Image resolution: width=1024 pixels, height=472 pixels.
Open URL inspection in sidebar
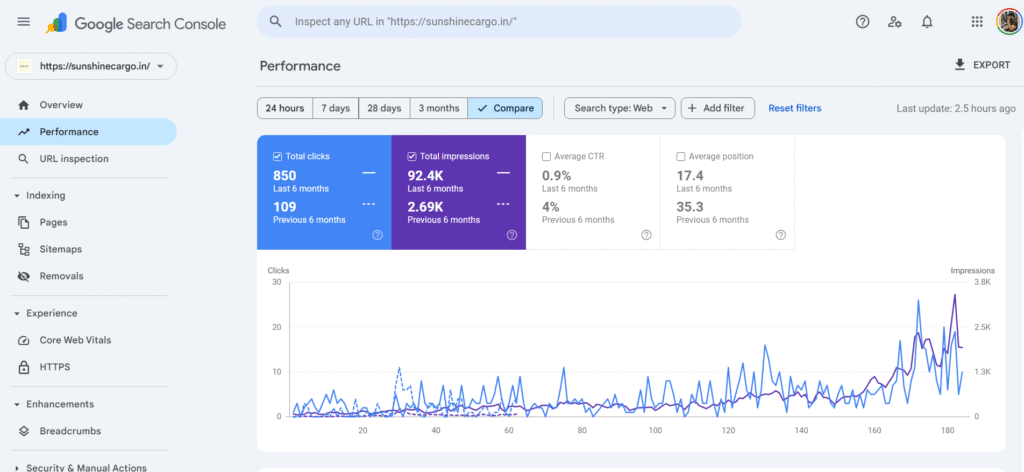point(73,159)
